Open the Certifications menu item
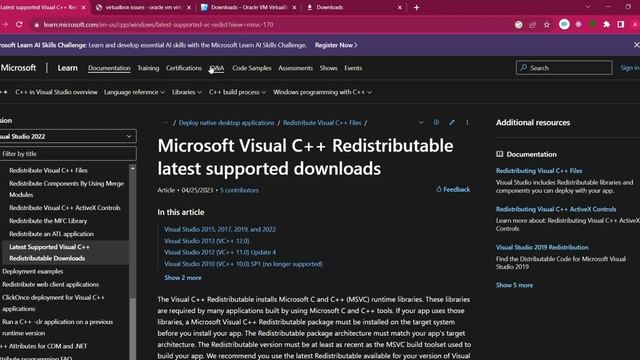640x360 pixels. [184, 68]
